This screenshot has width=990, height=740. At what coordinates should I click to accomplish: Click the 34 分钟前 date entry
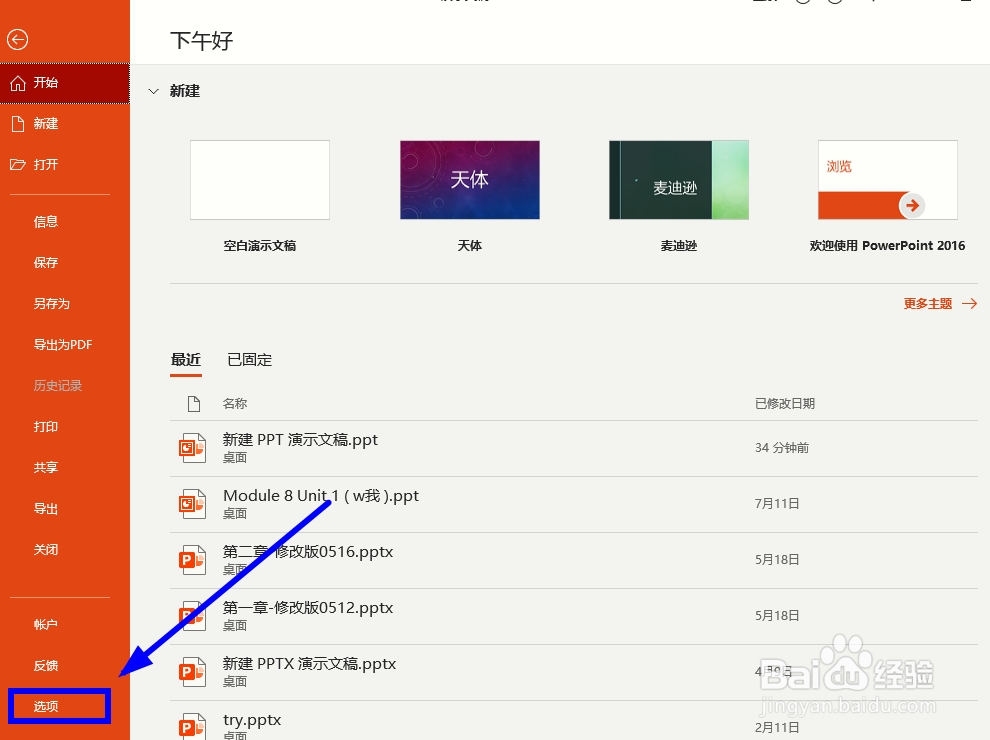point(782,448)
